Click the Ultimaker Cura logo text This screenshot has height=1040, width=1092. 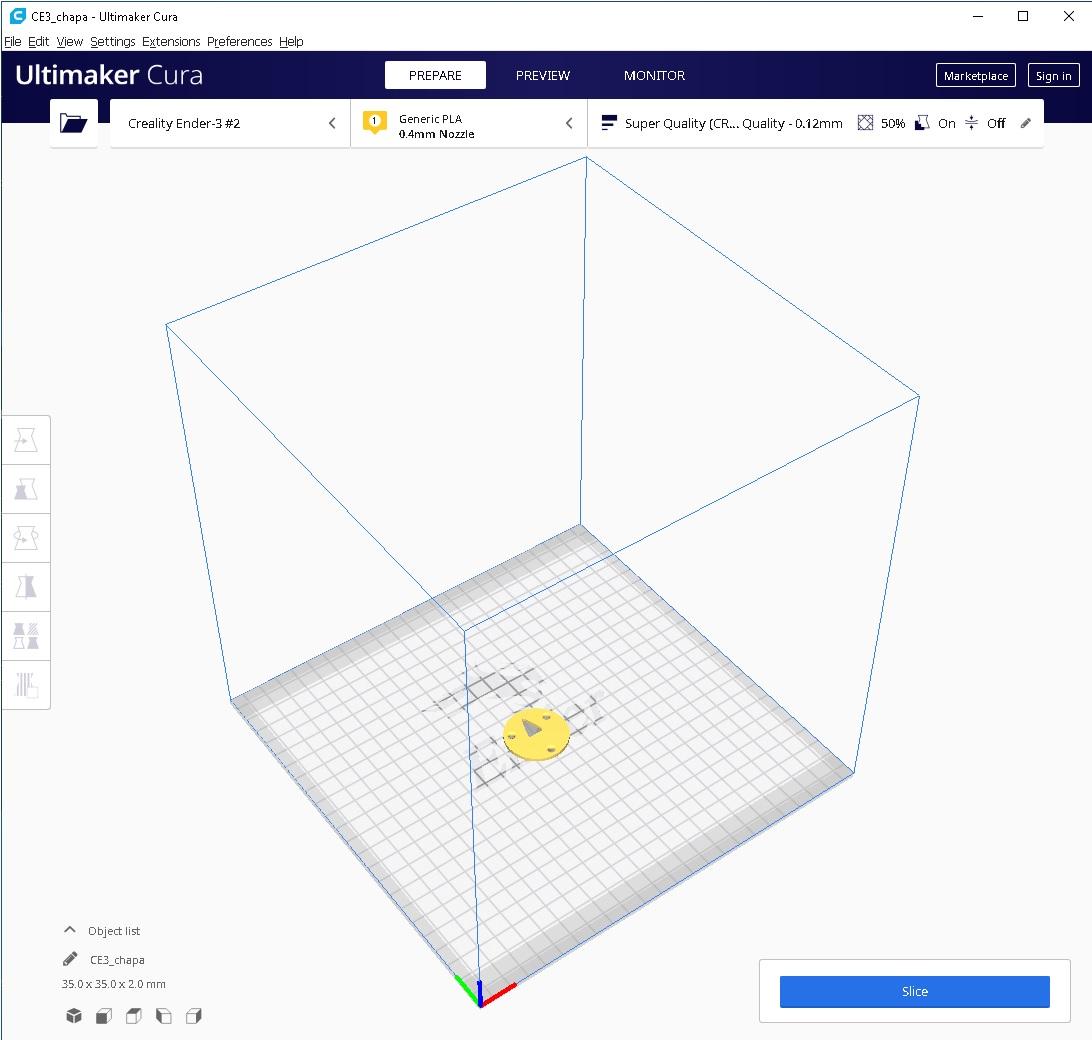[109, 75]
